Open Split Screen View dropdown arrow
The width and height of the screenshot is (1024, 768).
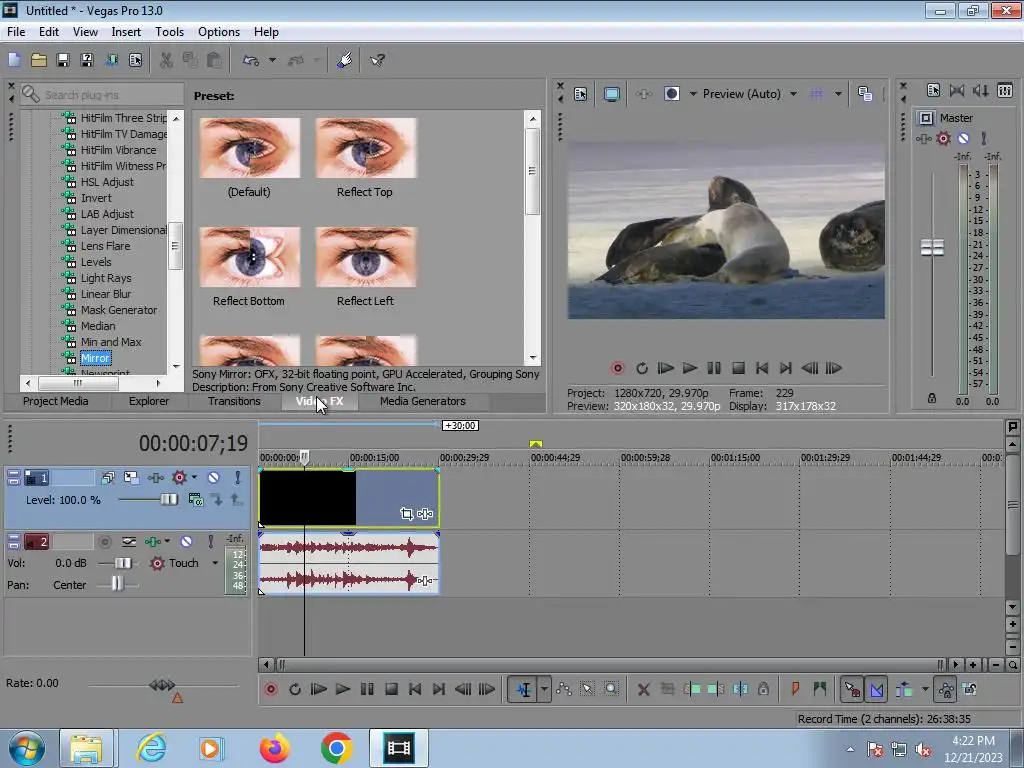[693, 94]
